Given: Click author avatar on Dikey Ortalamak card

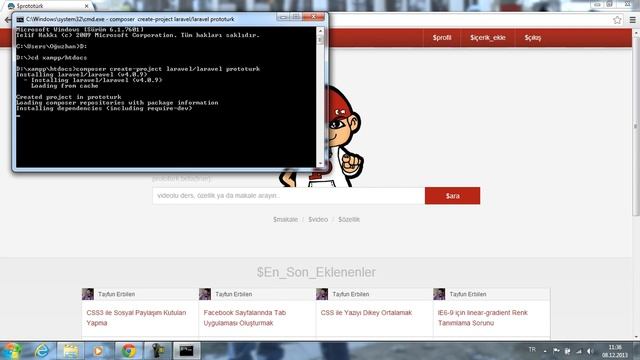Looking at the screenshot, I should (322, 294).
